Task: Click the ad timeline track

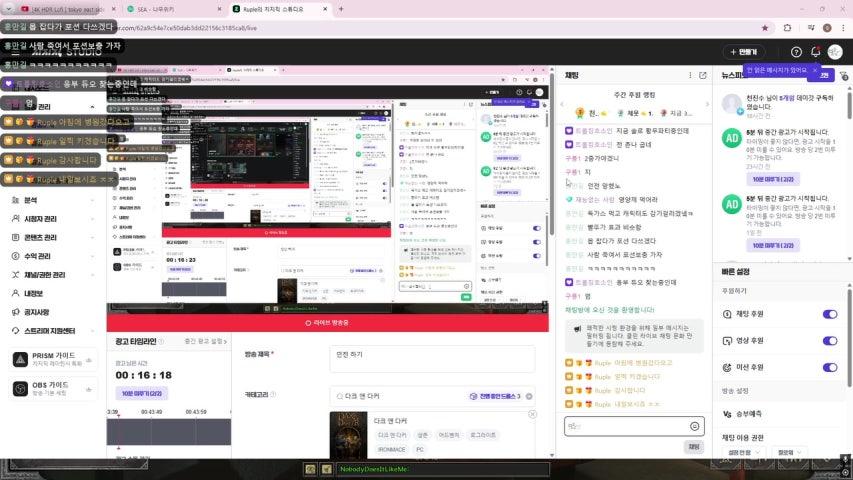Action: [x=169, y=432]
